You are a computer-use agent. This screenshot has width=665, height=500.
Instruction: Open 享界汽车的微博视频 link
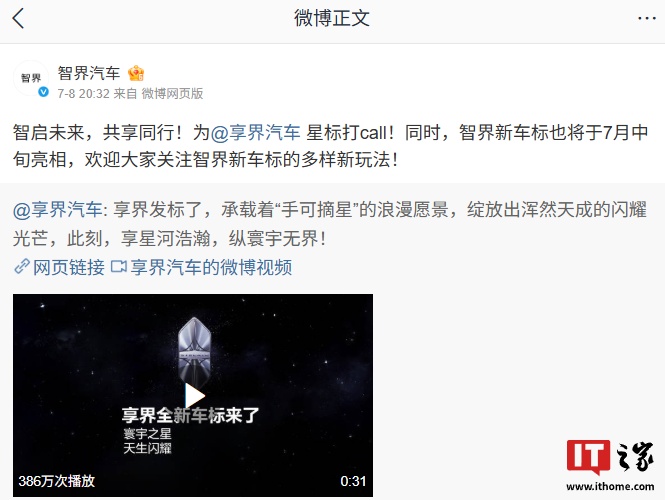coord(211,267)
